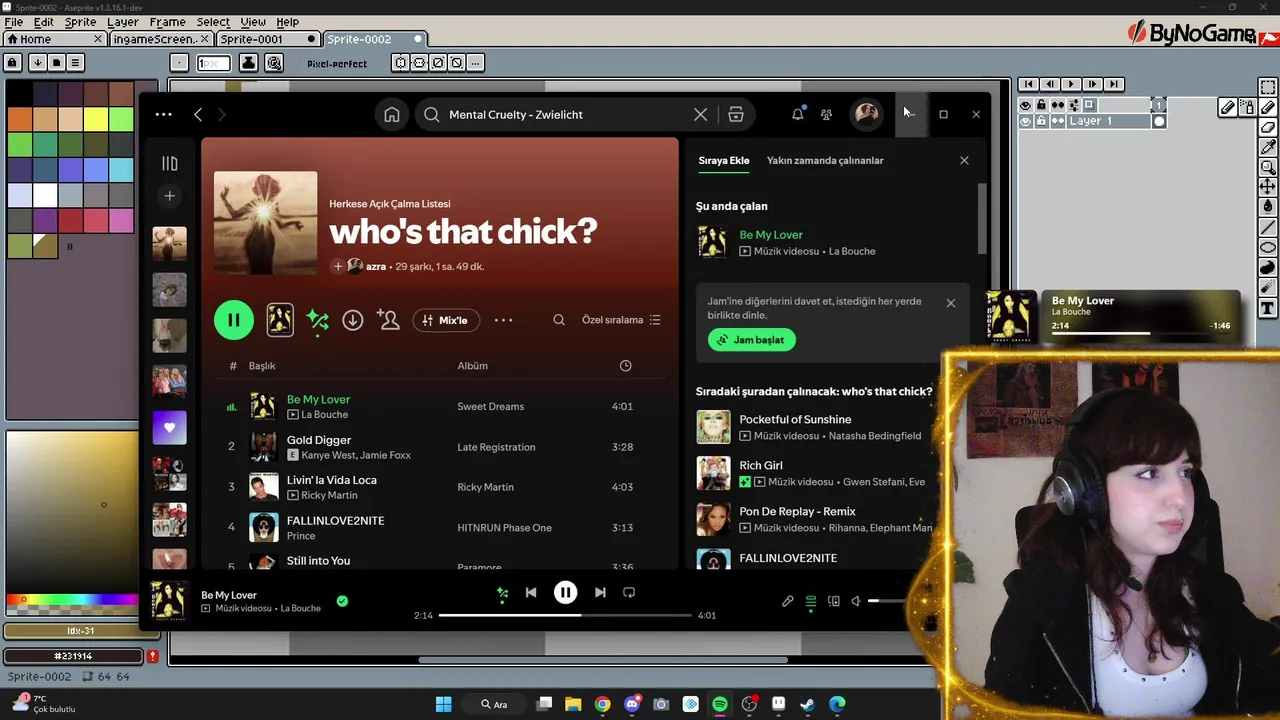Open connect to a device icon

pyautogui.click(x=834, y=601)
